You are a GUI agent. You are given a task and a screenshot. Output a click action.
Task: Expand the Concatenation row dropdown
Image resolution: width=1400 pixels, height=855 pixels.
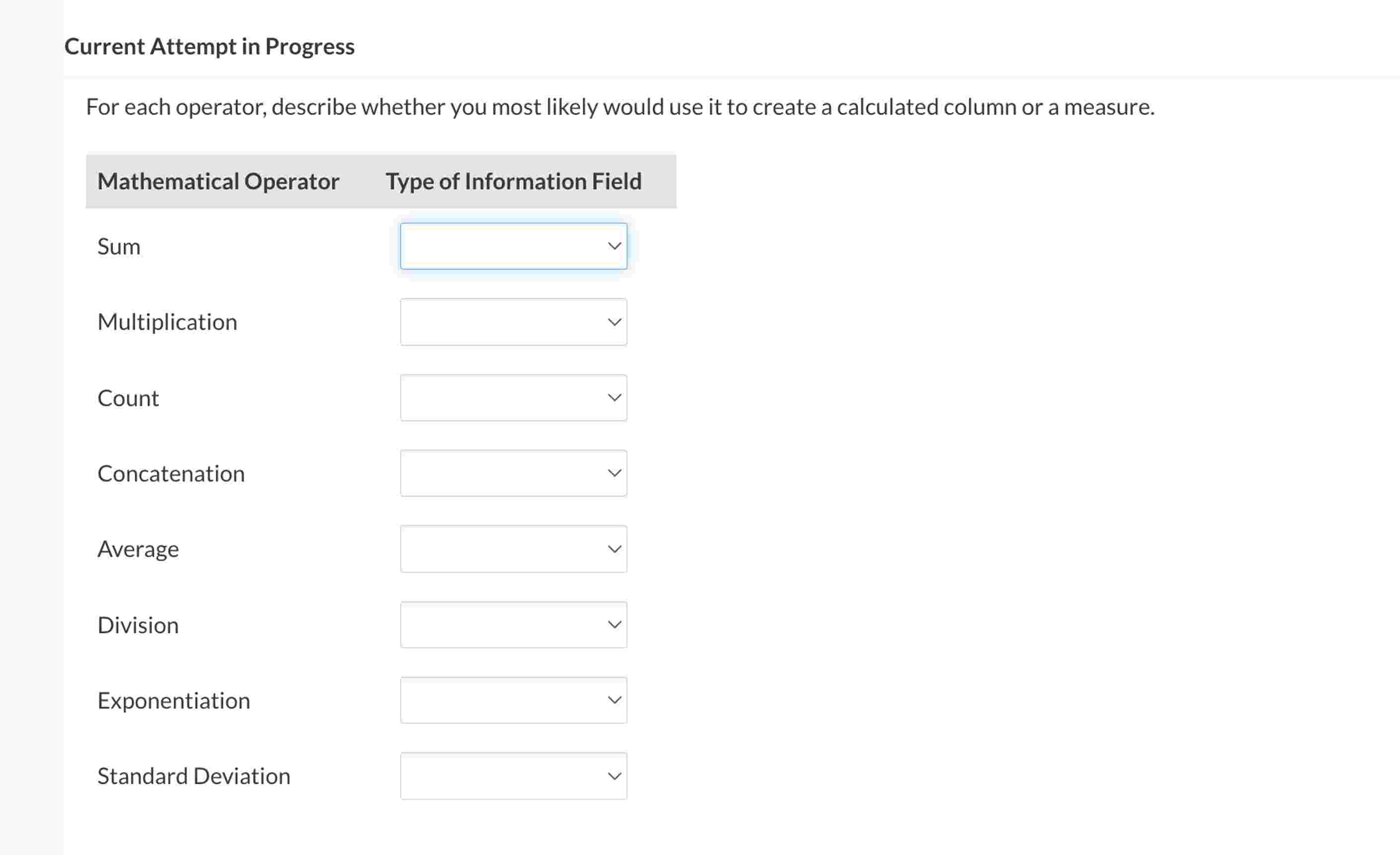513,473
